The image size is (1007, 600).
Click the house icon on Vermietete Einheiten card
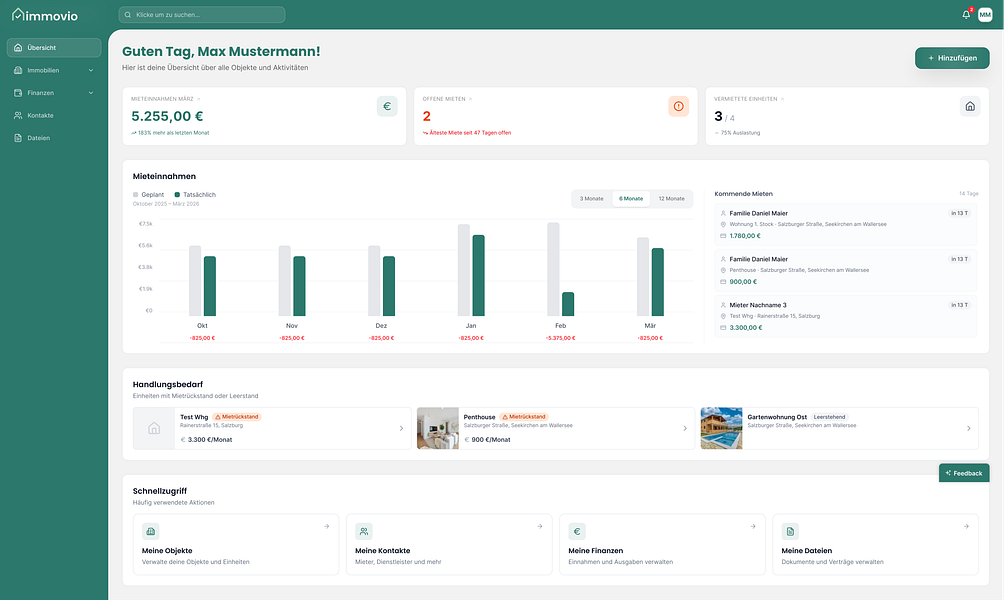coord(970,107)
